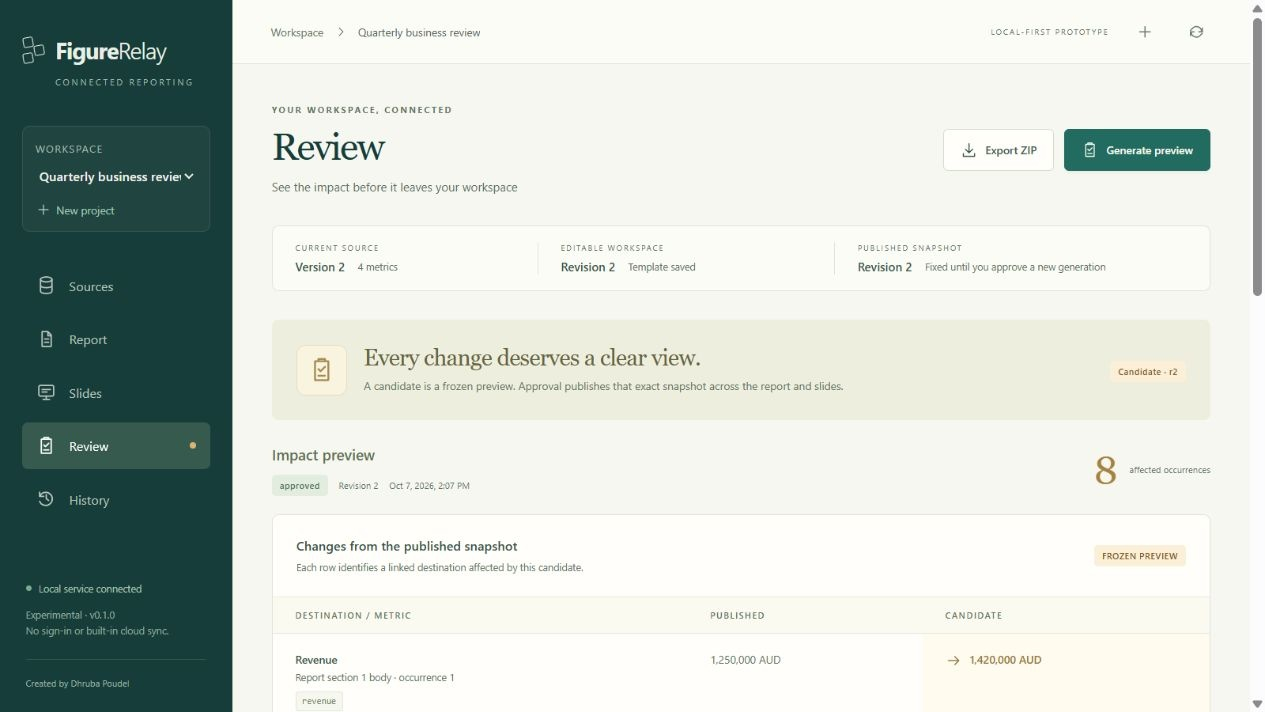Click Revision 2 under Published Snapshot
This screenshot has width=1265, height=712.
[x=885, y=267]
